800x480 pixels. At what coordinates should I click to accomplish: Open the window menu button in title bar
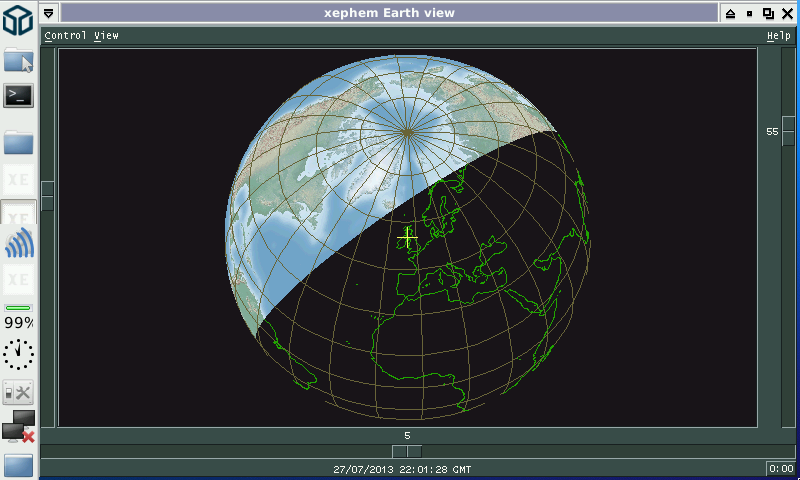tap(49, 13)
